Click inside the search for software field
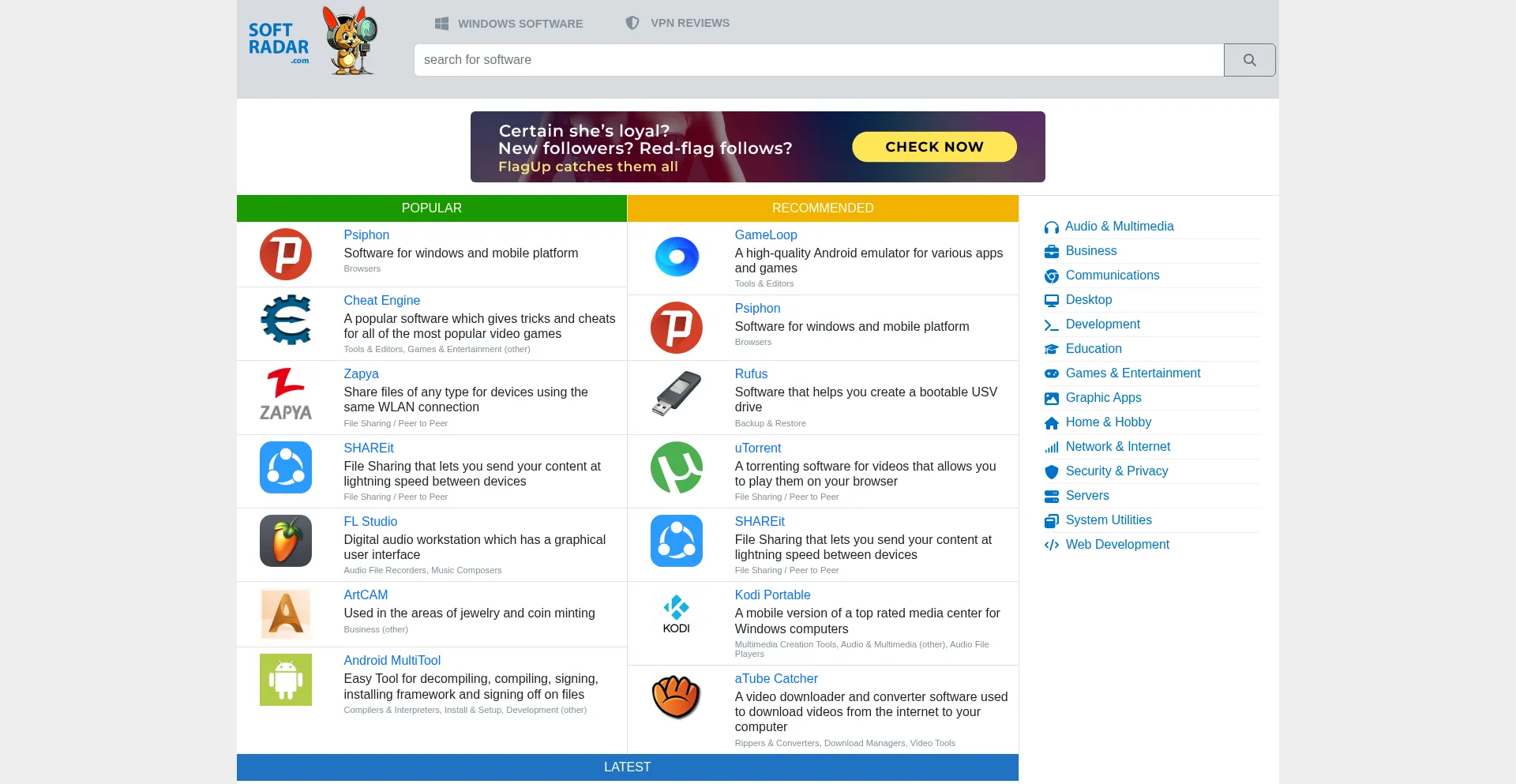This screenshot has height=784, width=1516. 818,60
